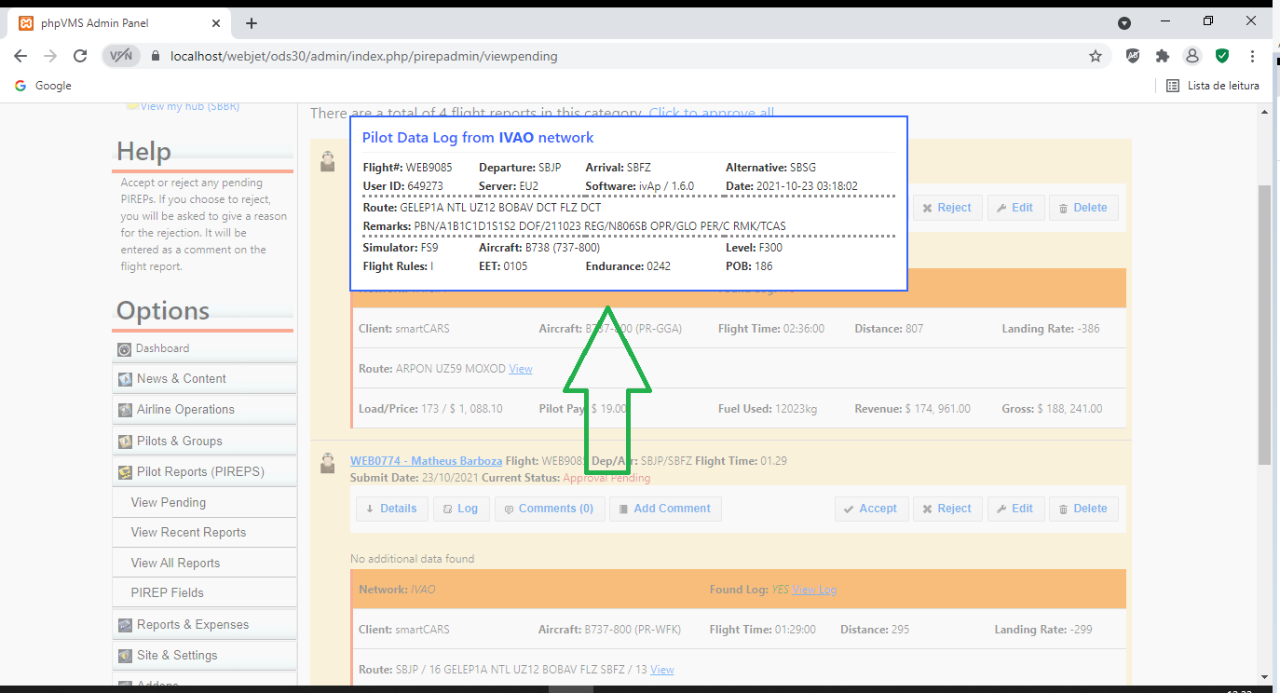
Task: Click Details button for WEB0774 report
Action: (391, 509)
